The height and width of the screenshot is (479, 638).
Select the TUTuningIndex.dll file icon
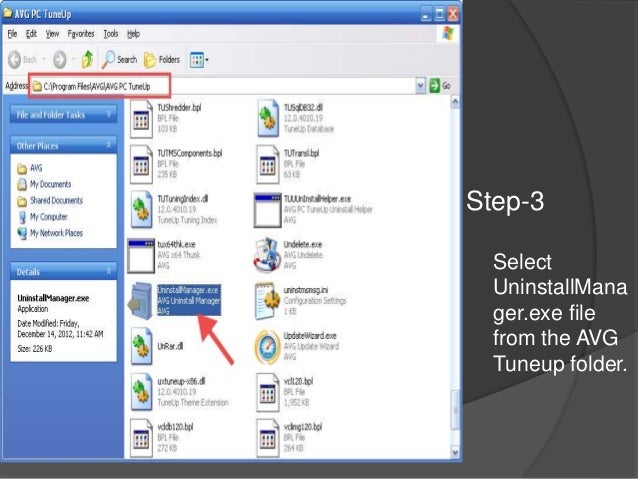pos(141,210)
